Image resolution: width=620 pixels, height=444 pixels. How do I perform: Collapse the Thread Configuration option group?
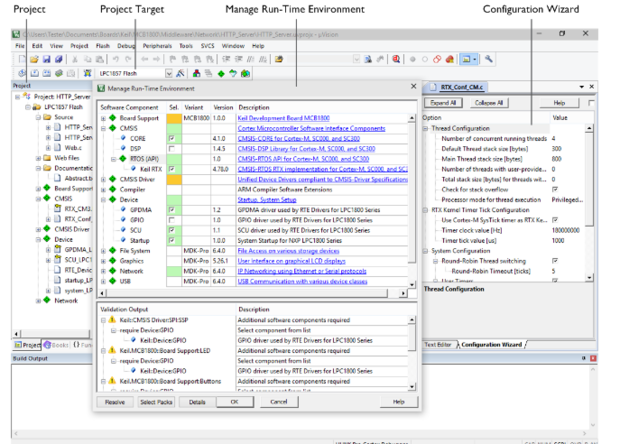point(425,128)
